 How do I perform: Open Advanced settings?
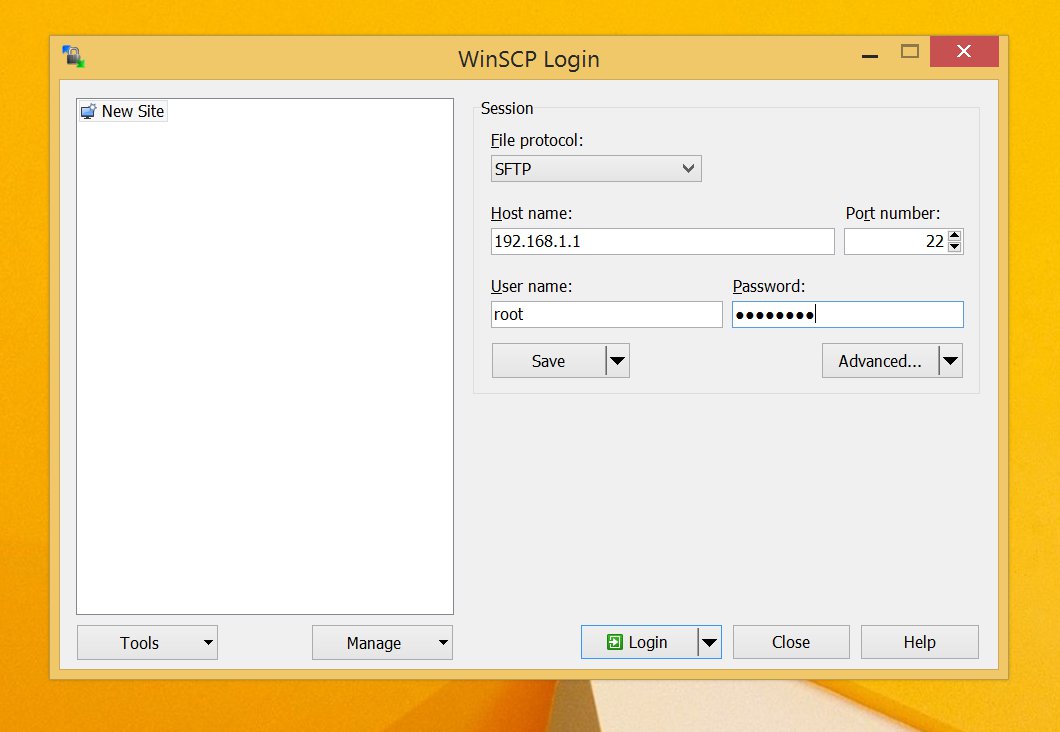click(x=879, y=361)
